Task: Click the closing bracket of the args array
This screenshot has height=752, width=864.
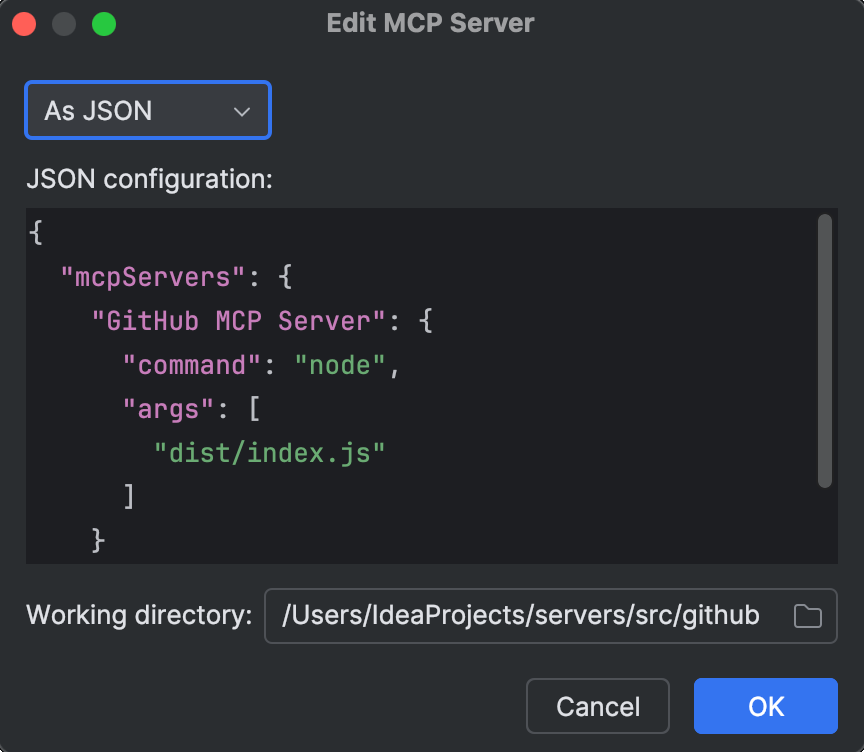Action: pos(129,496)
